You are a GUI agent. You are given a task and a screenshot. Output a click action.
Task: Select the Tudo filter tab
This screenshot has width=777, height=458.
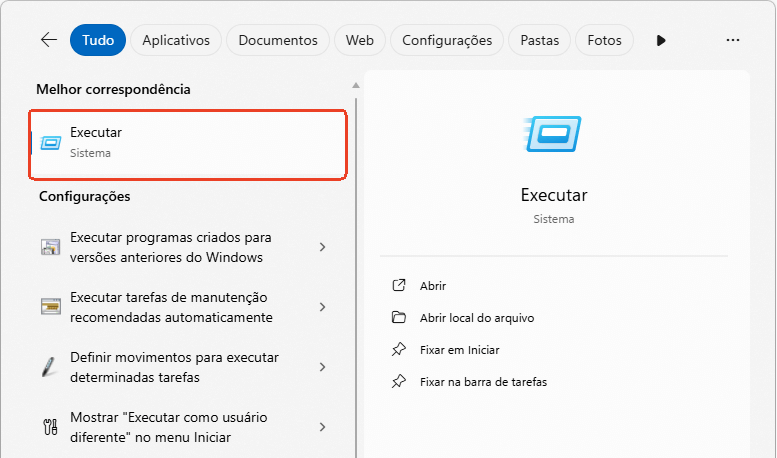(x=98, y=40)
